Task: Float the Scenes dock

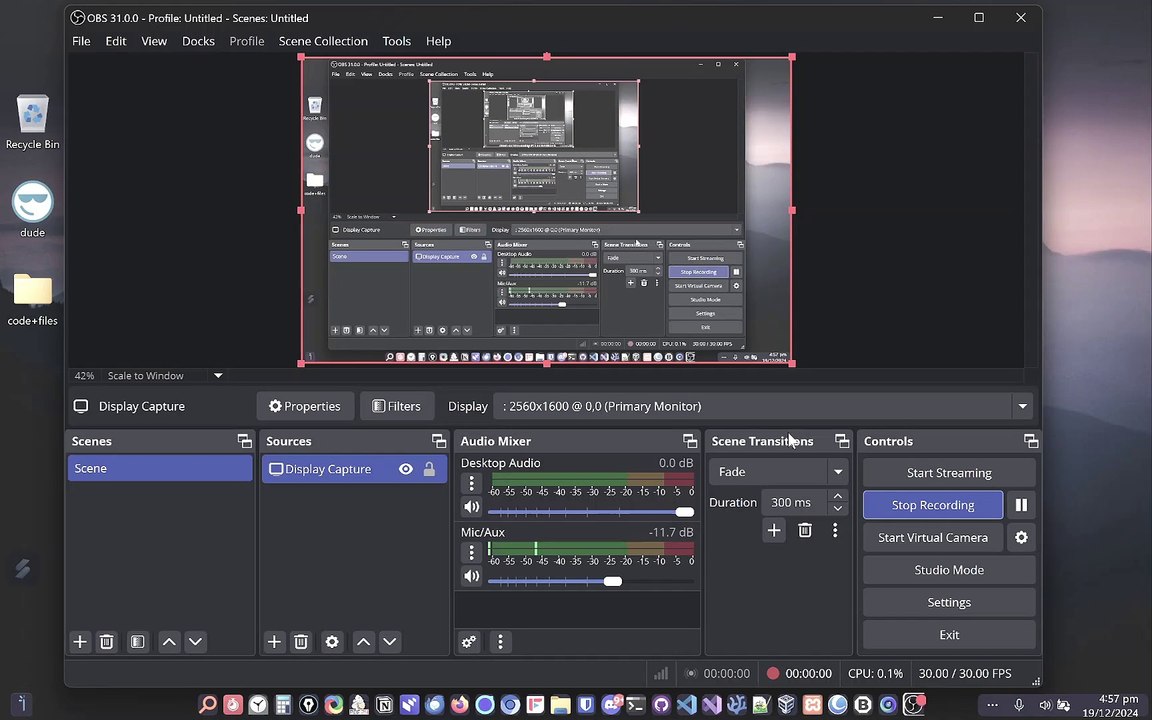Action: (x=245, y=441)
